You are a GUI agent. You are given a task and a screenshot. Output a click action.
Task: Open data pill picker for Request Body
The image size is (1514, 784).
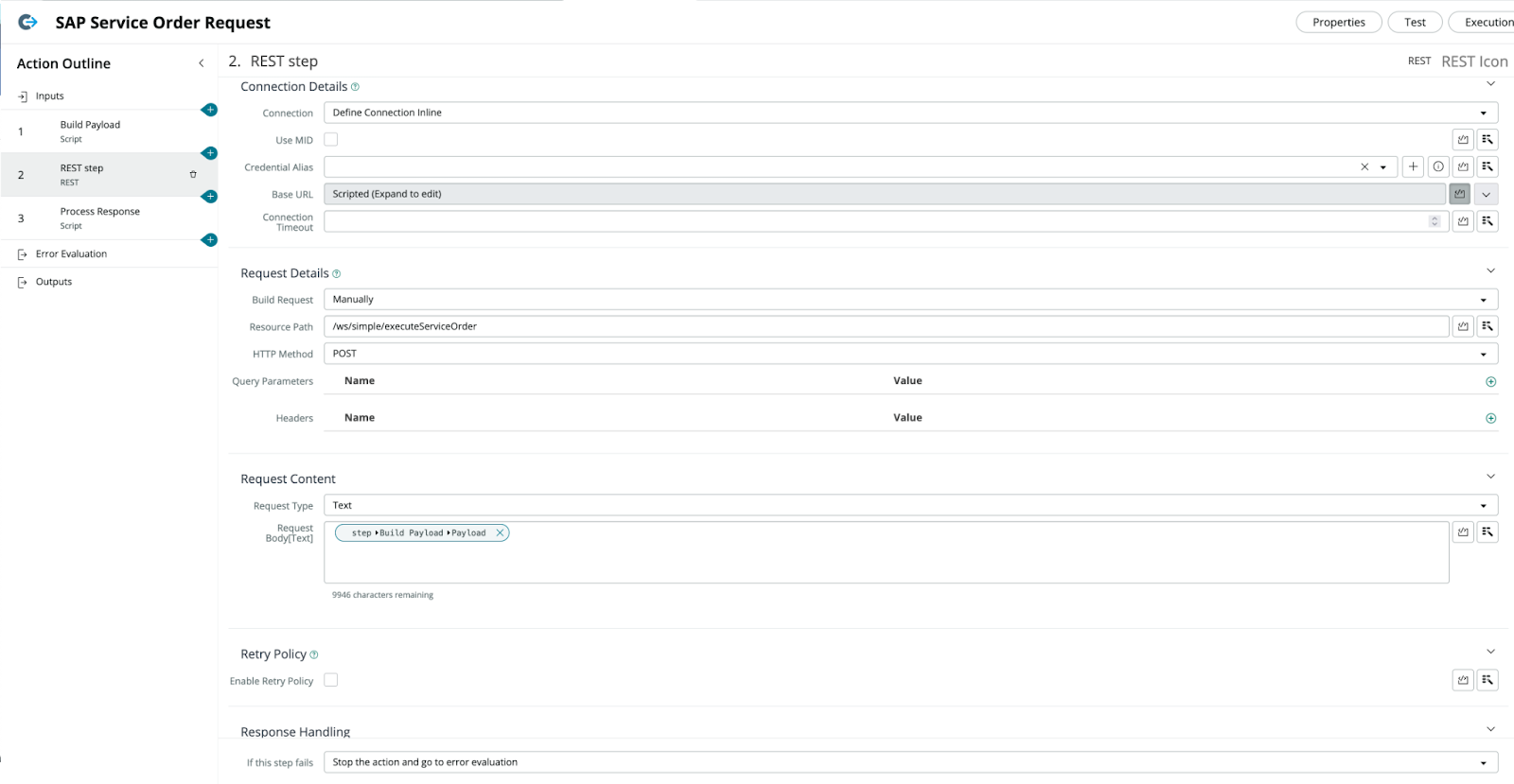point(1488,532)
